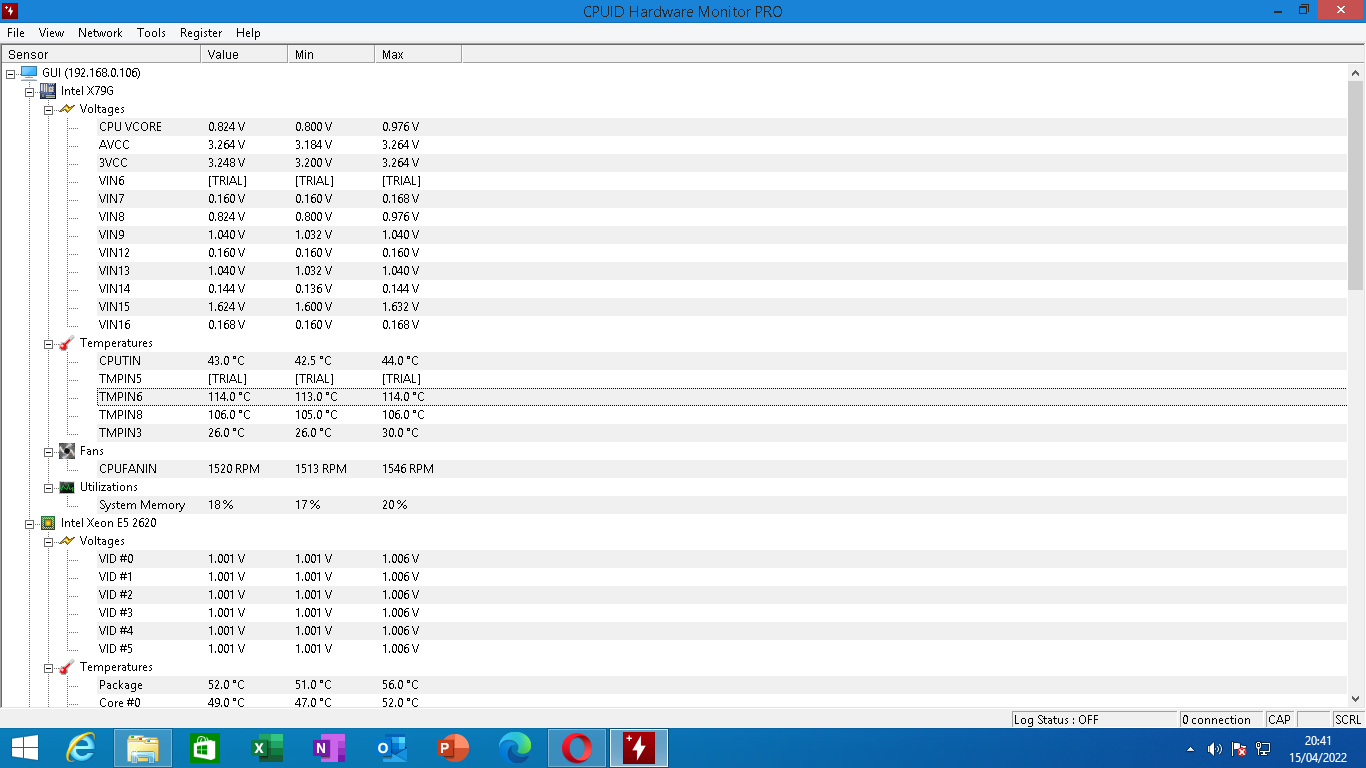
Task: Click the thermometer icon under Xeon E5 2620
Action: [67, 667]
